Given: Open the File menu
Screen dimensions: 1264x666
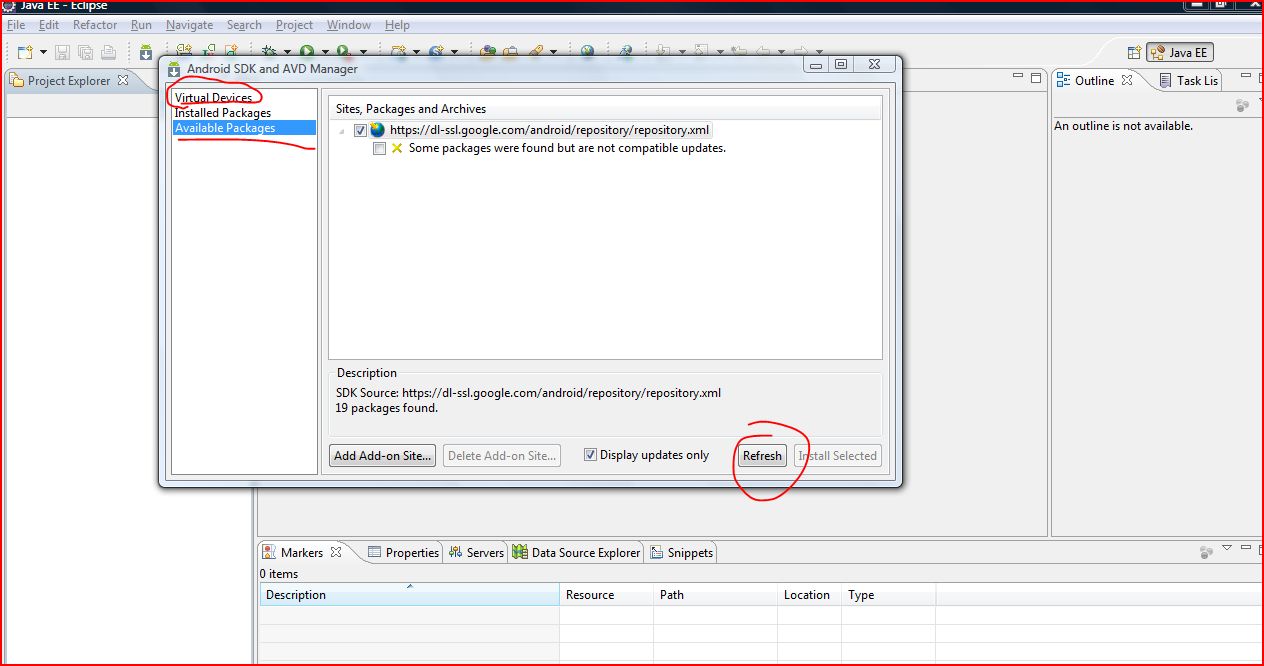Looking at the screenshot, I should 16,25.
